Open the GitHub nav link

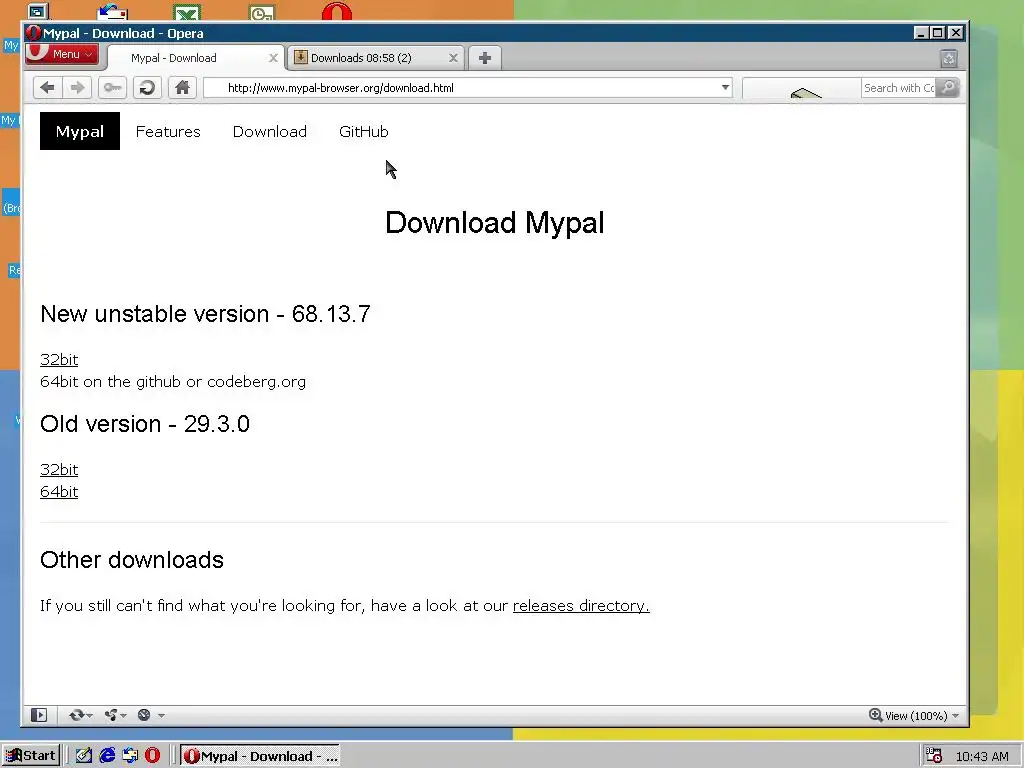click(364, 131)
